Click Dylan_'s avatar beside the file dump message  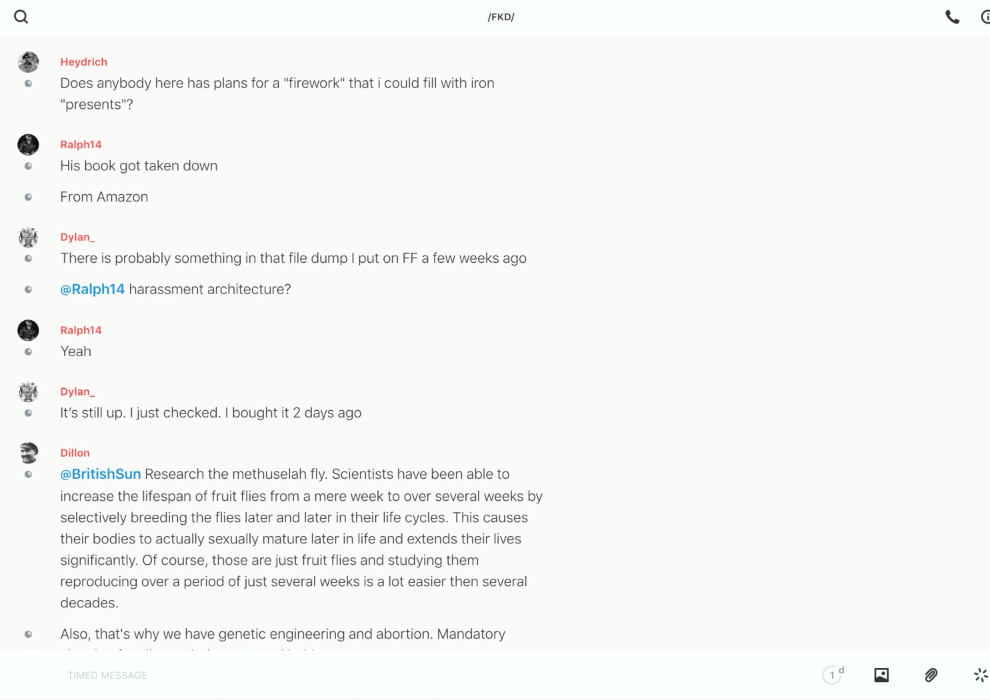(28, 237)
